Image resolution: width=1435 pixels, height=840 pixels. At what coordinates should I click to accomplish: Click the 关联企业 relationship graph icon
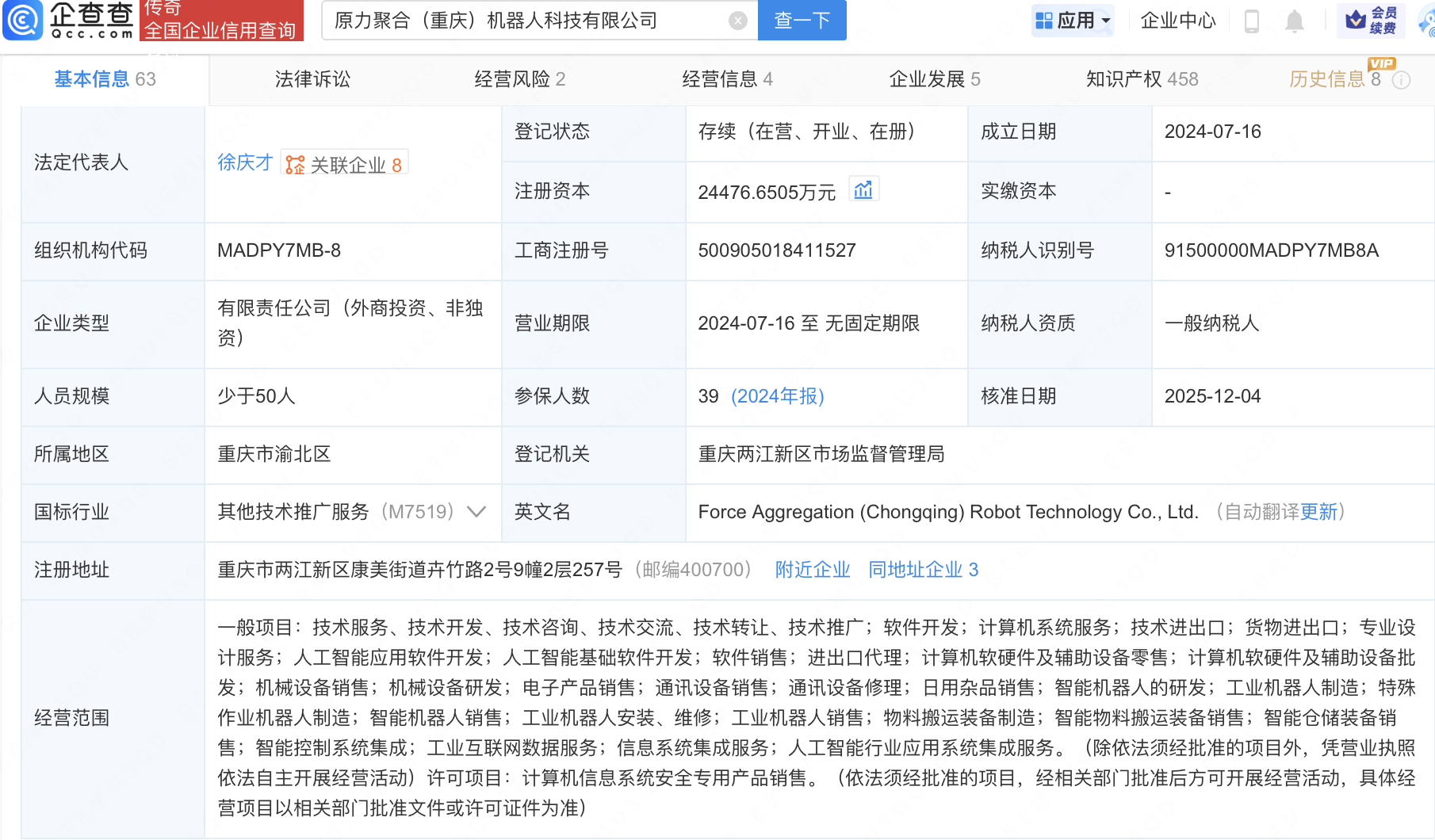294,164
